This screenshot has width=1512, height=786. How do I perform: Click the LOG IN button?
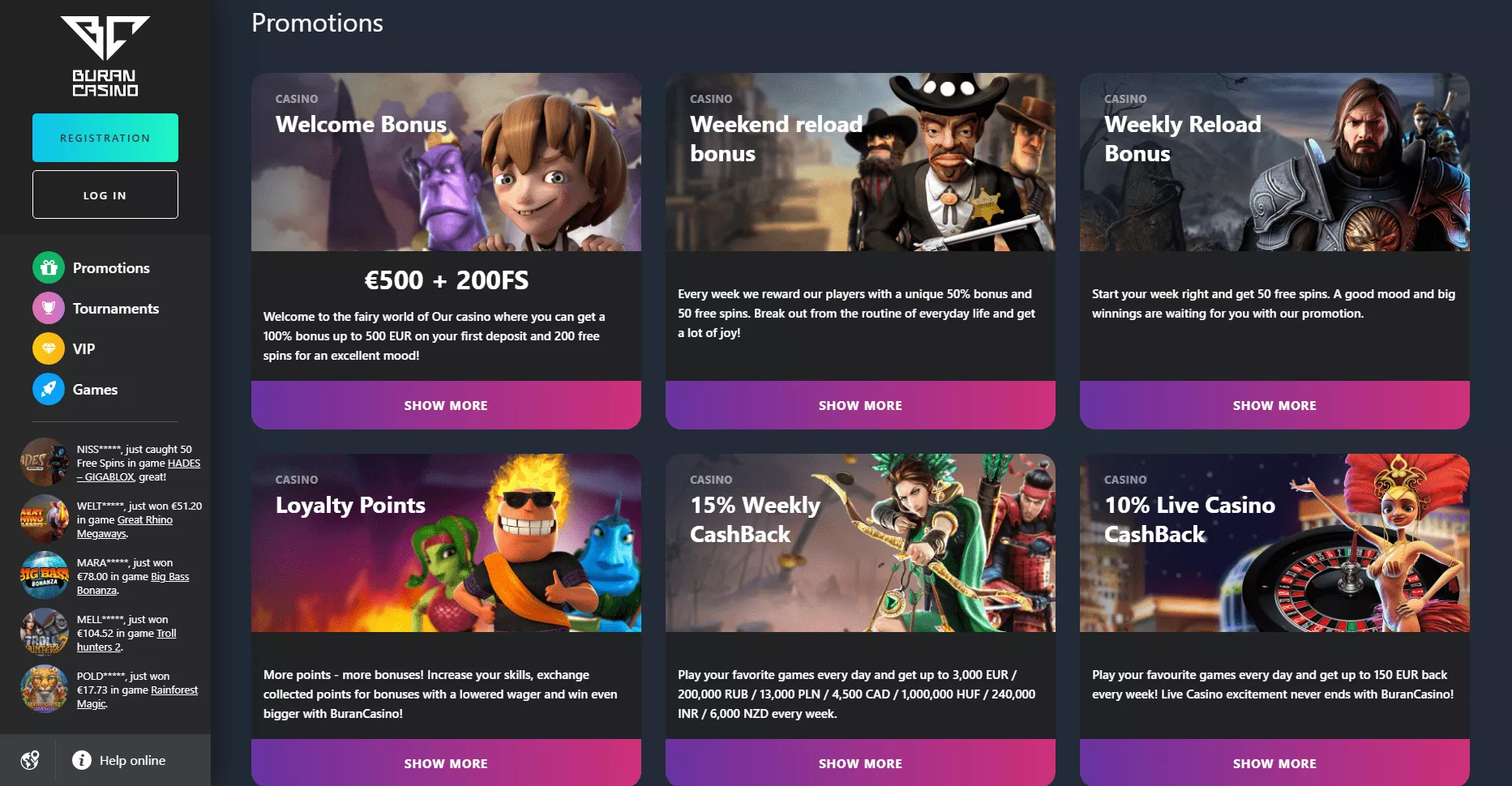pos(105,194)
